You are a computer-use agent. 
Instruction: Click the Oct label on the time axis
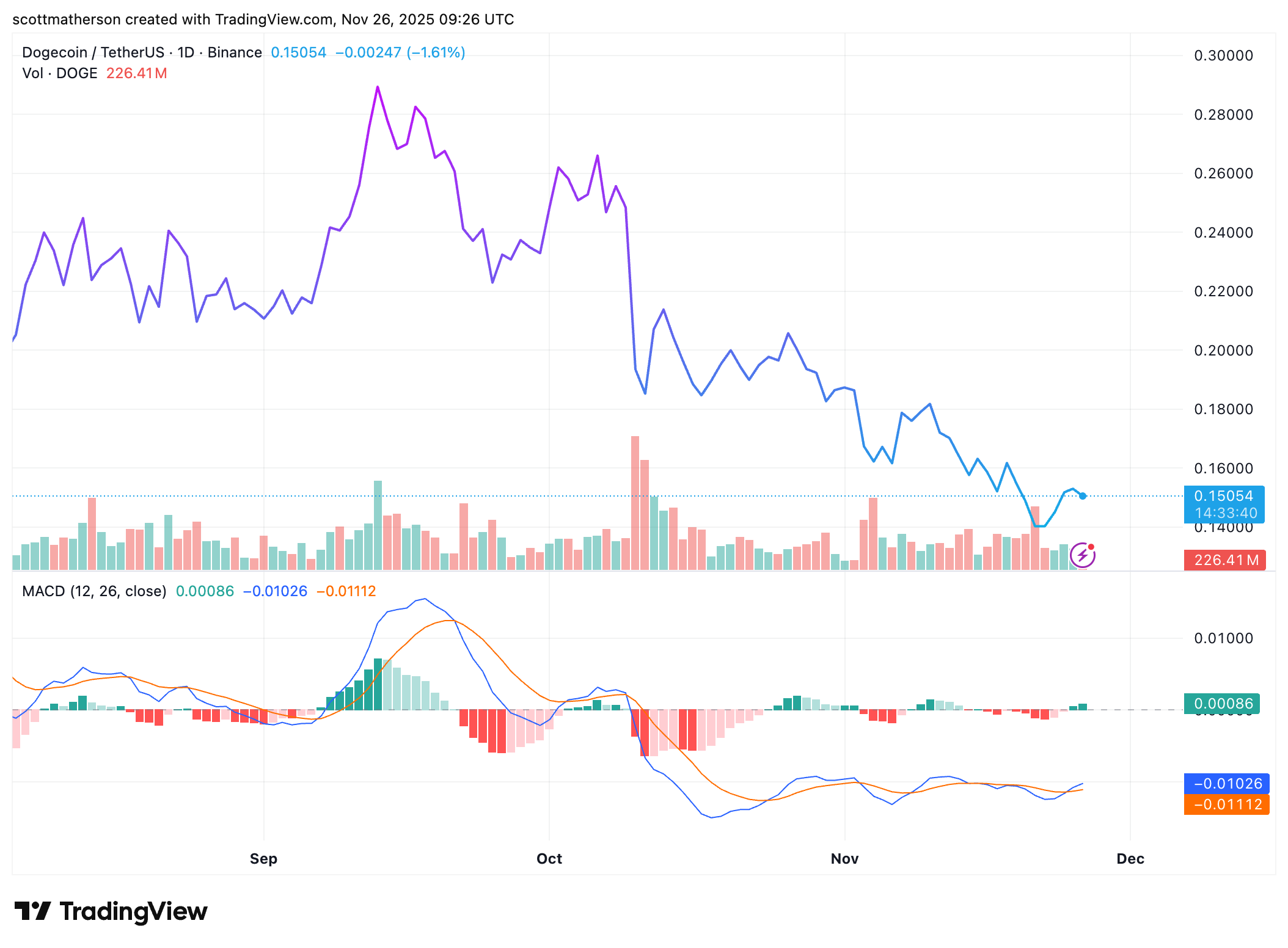[x=549, y=859]
